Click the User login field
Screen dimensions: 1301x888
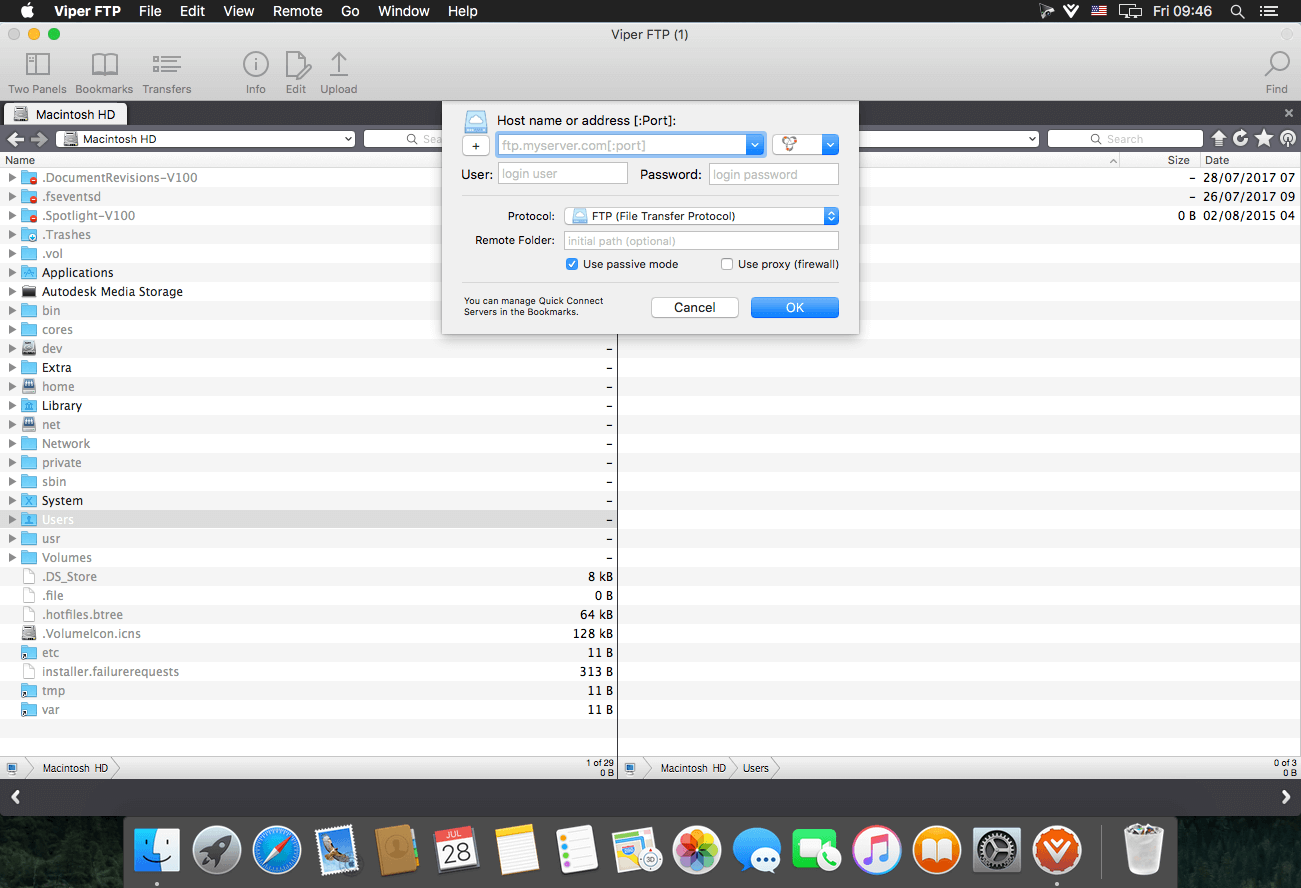point(562,174)
